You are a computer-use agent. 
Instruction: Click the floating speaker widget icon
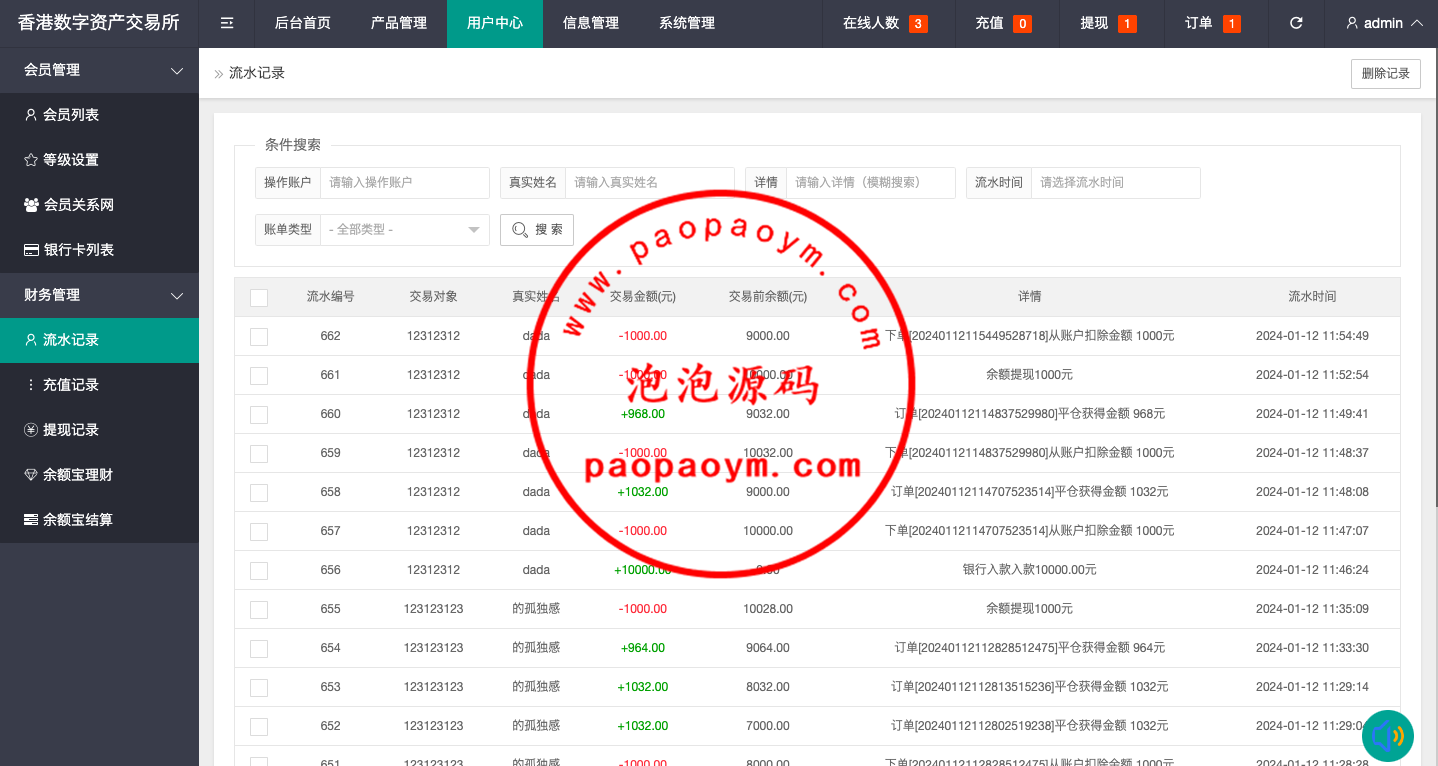(1388, 736)
